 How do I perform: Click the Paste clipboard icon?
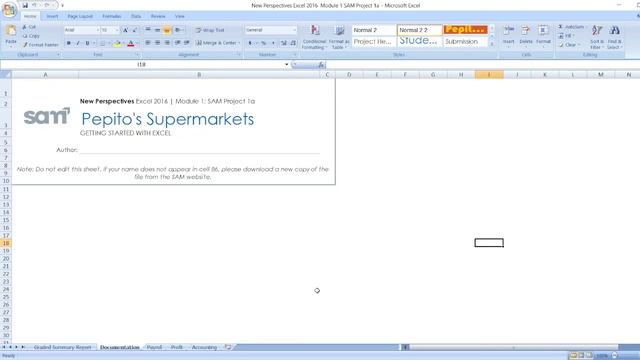[11, 31]
